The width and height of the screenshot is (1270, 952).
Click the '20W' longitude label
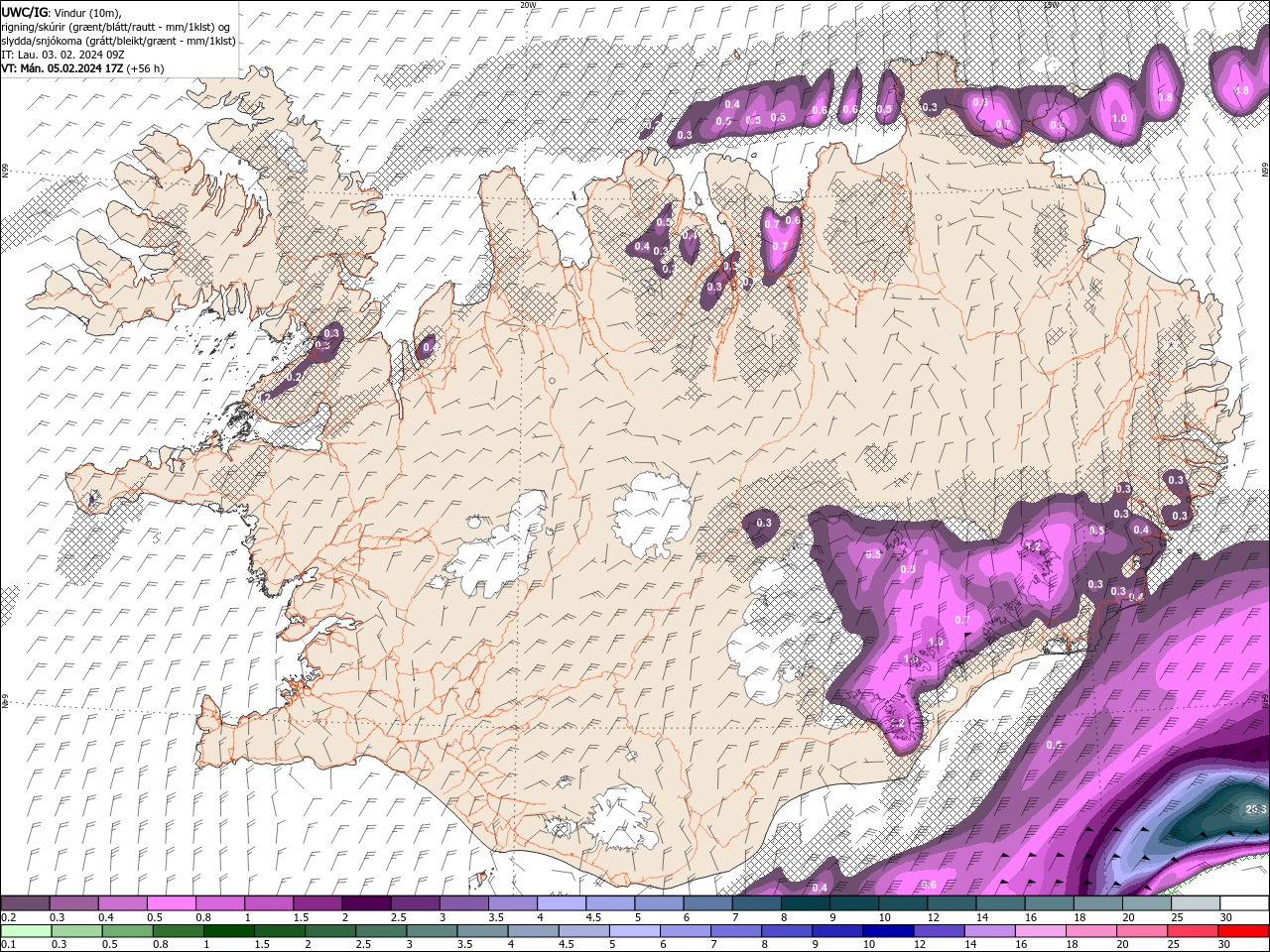pos(528,5)
